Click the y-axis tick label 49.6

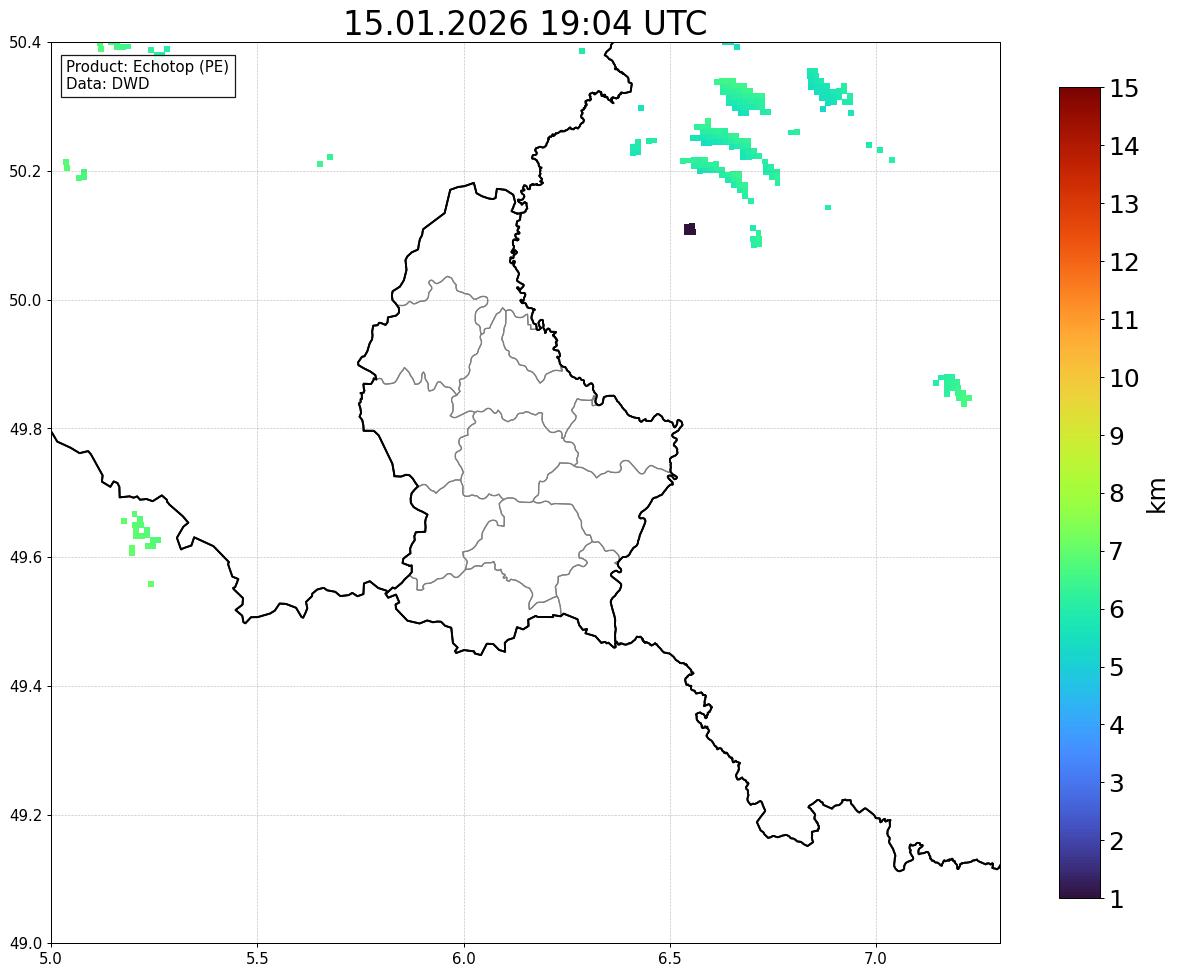pos(25,557)
